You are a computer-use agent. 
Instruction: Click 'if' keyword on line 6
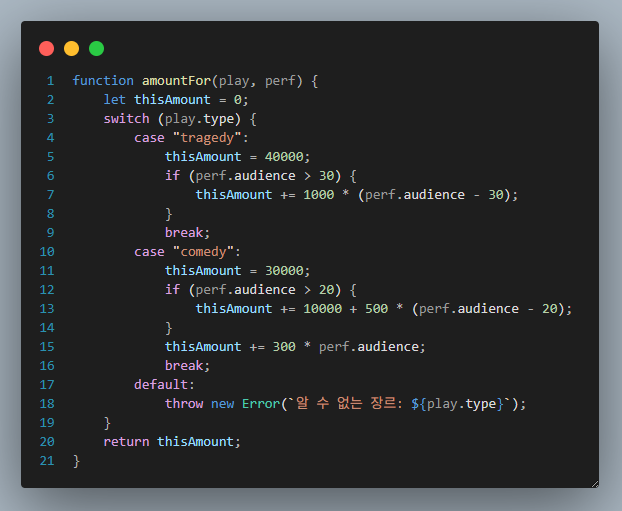coord(173,176)
